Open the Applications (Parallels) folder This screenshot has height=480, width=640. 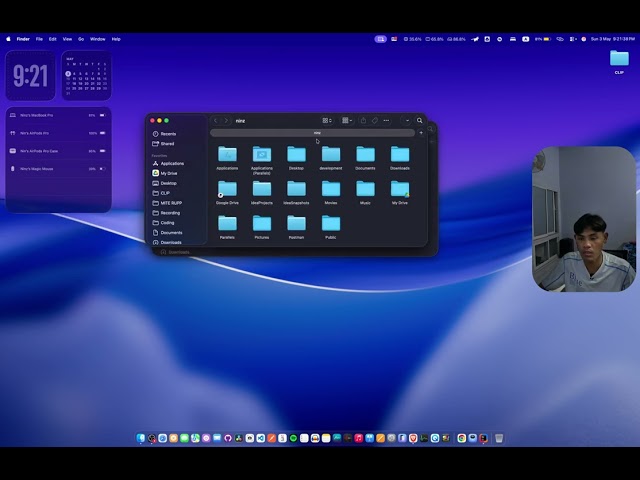[262, 160]
